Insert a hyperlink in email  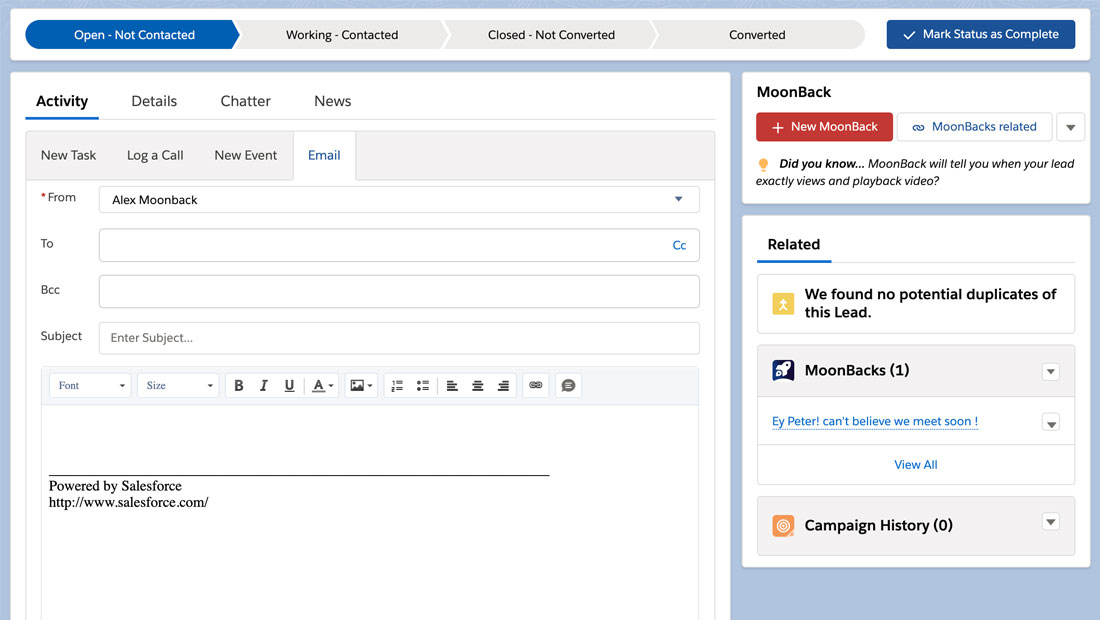pos(536,385)
